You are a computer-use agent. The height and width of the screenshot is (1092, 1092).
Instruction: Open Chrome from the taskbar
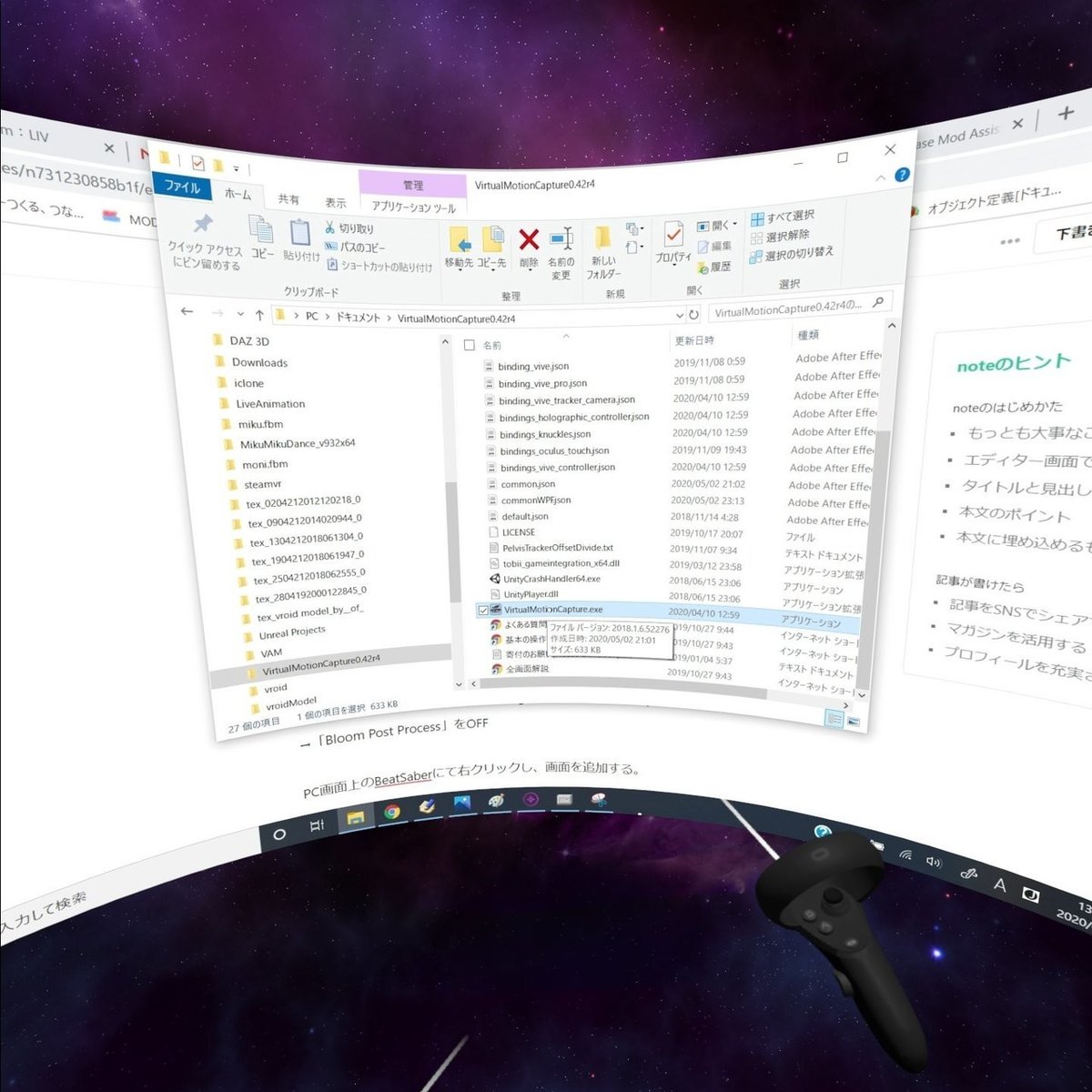tap(392, 812)
